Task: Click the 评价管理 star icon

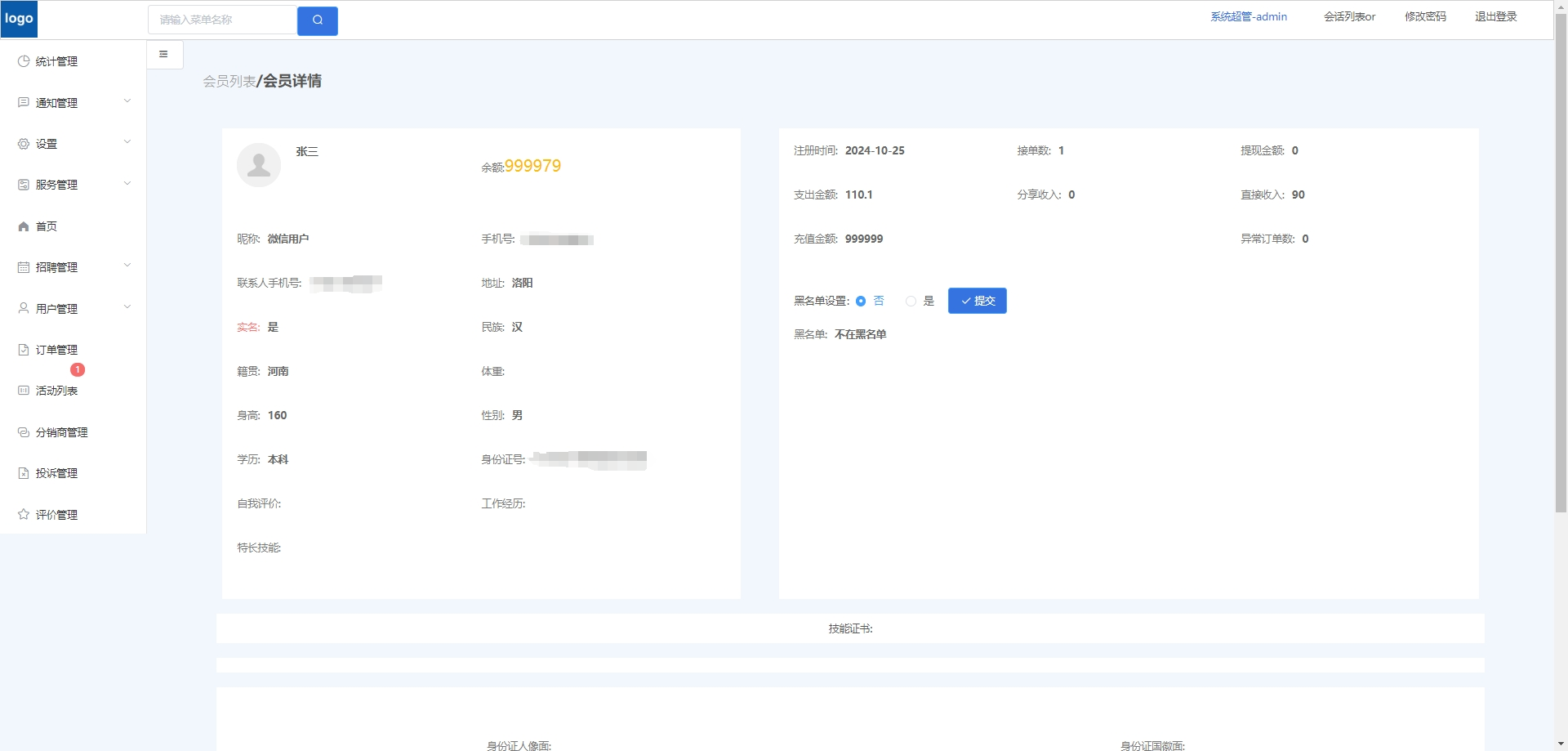Action: [24, 515]
